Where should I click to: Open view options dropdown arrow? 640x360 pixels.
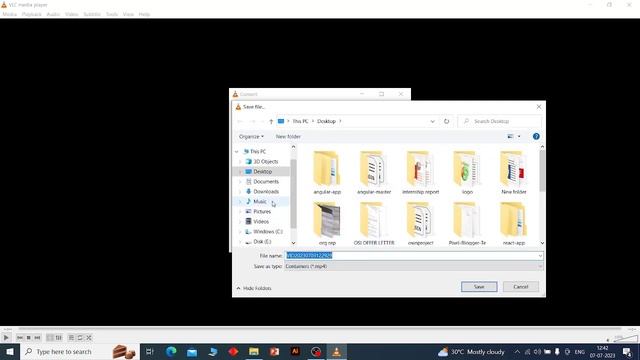(519, 136)
